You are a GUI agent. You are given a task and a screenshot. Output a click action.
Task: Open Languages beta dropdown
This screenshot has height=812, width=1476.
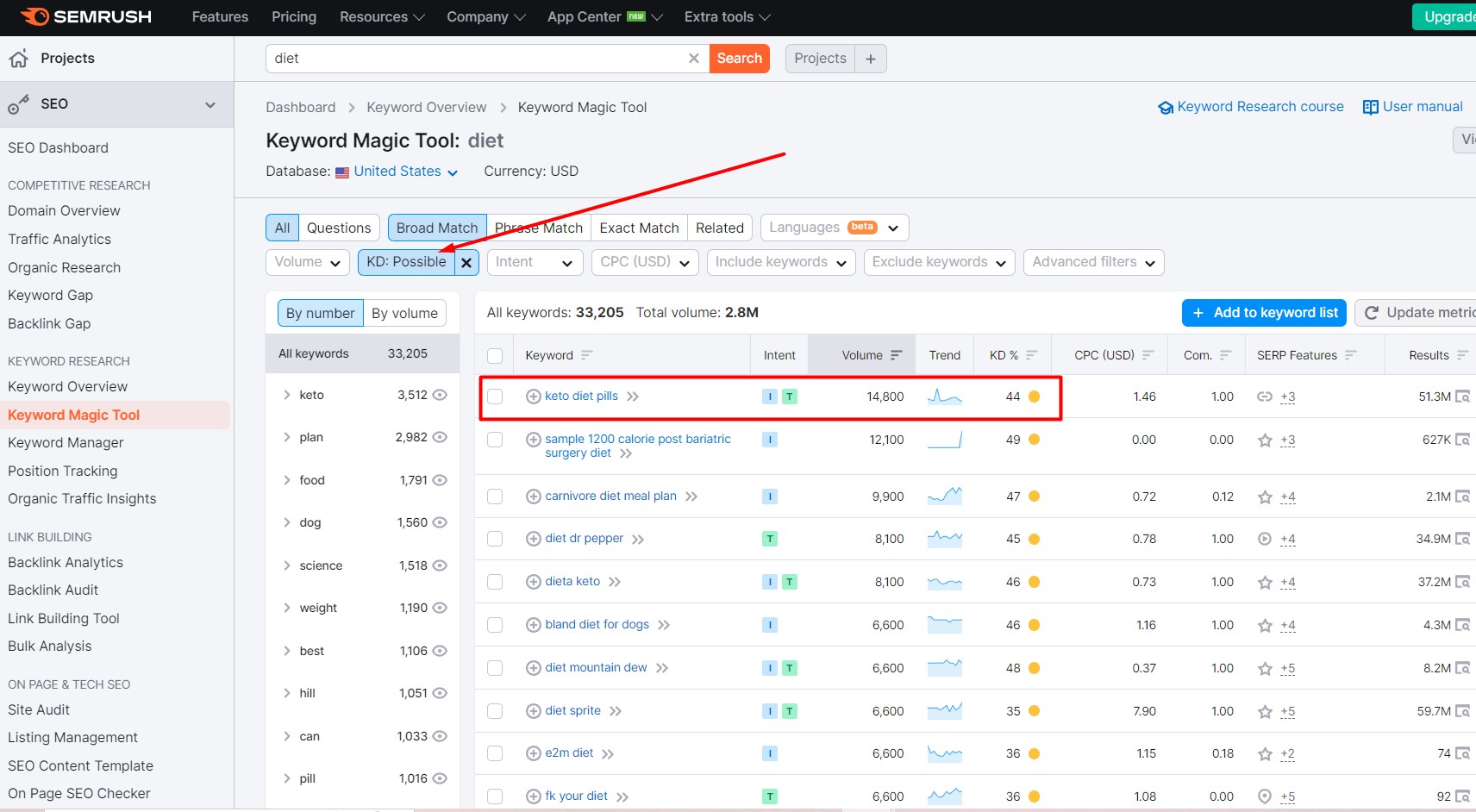point(835,228)
